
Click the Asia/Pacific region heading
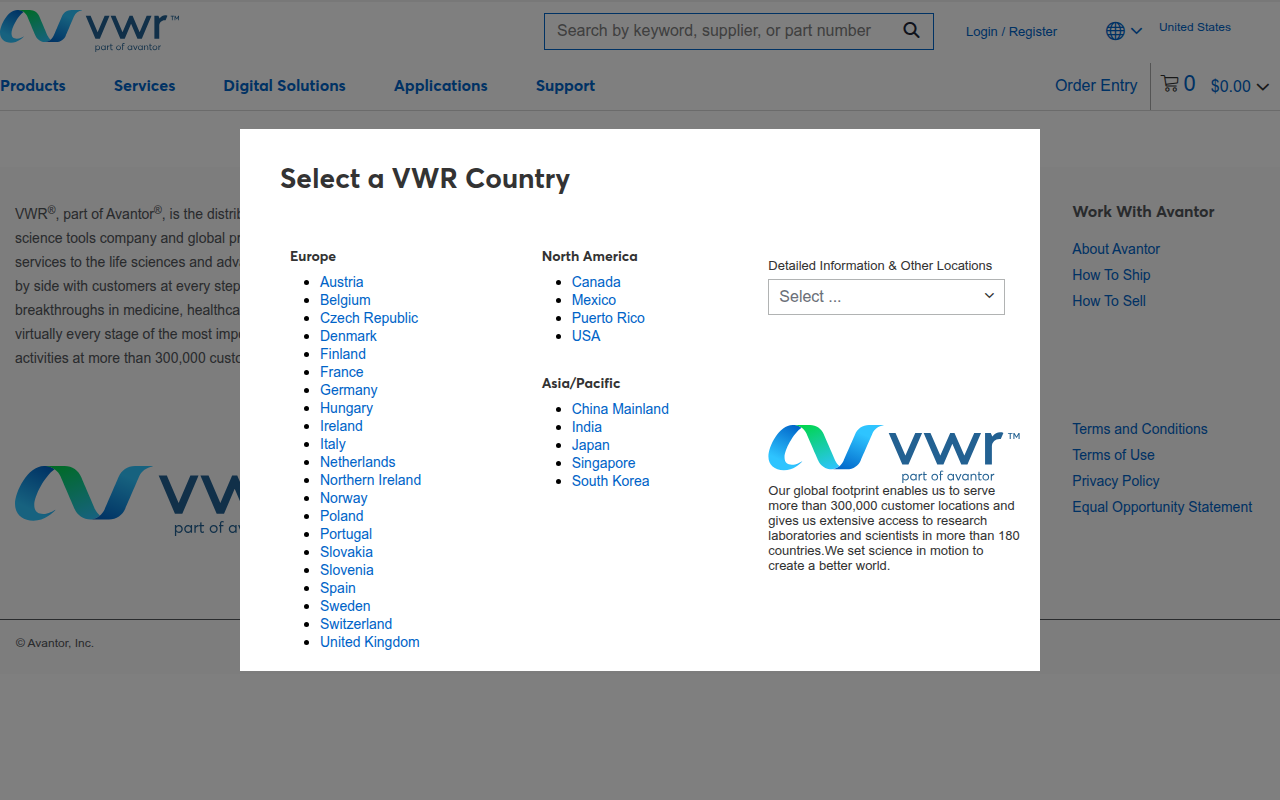pyautogui.click(x=581, y=383)
